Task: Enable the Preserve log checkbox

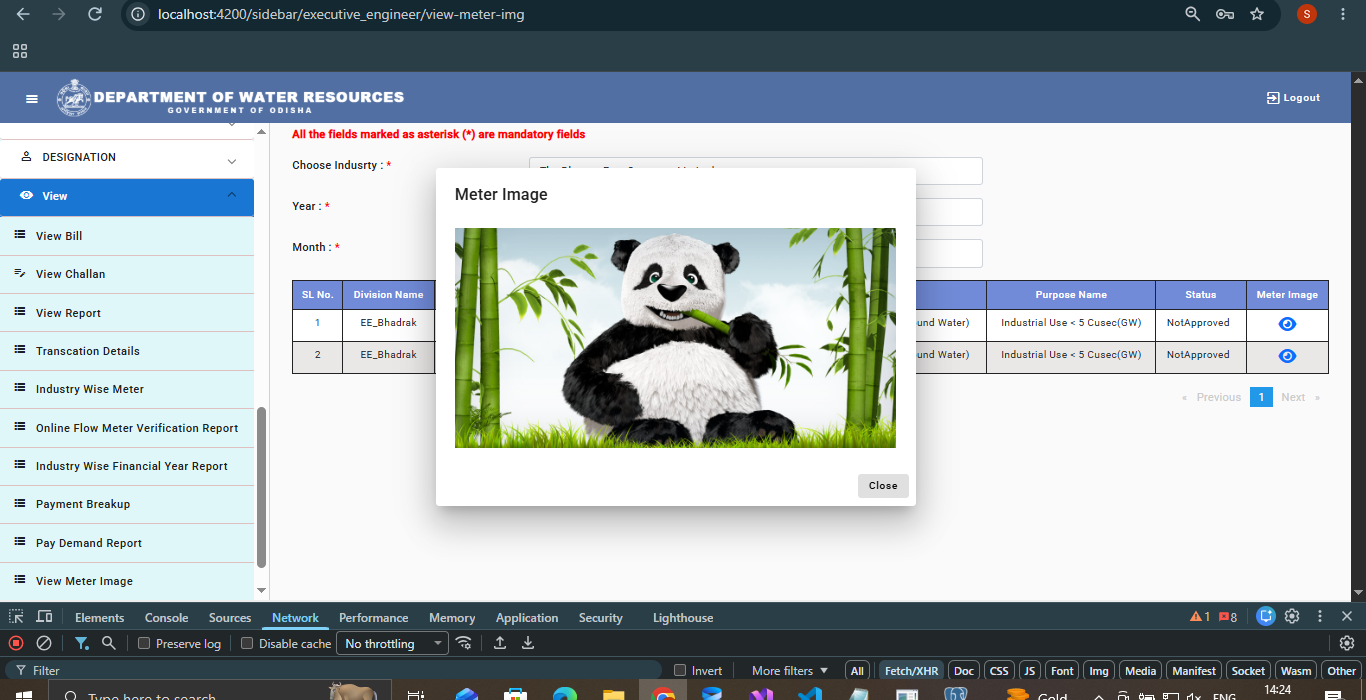Action: [x=144, y=643]
